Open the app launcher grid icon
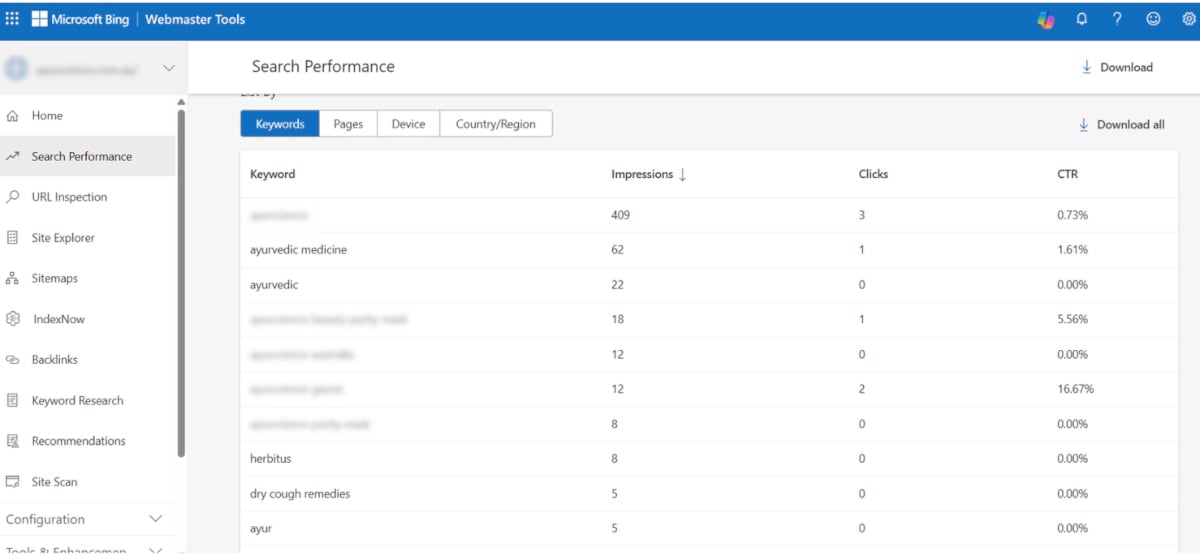The width and height of the screenshot is (1200, 555). pos(13,19)
